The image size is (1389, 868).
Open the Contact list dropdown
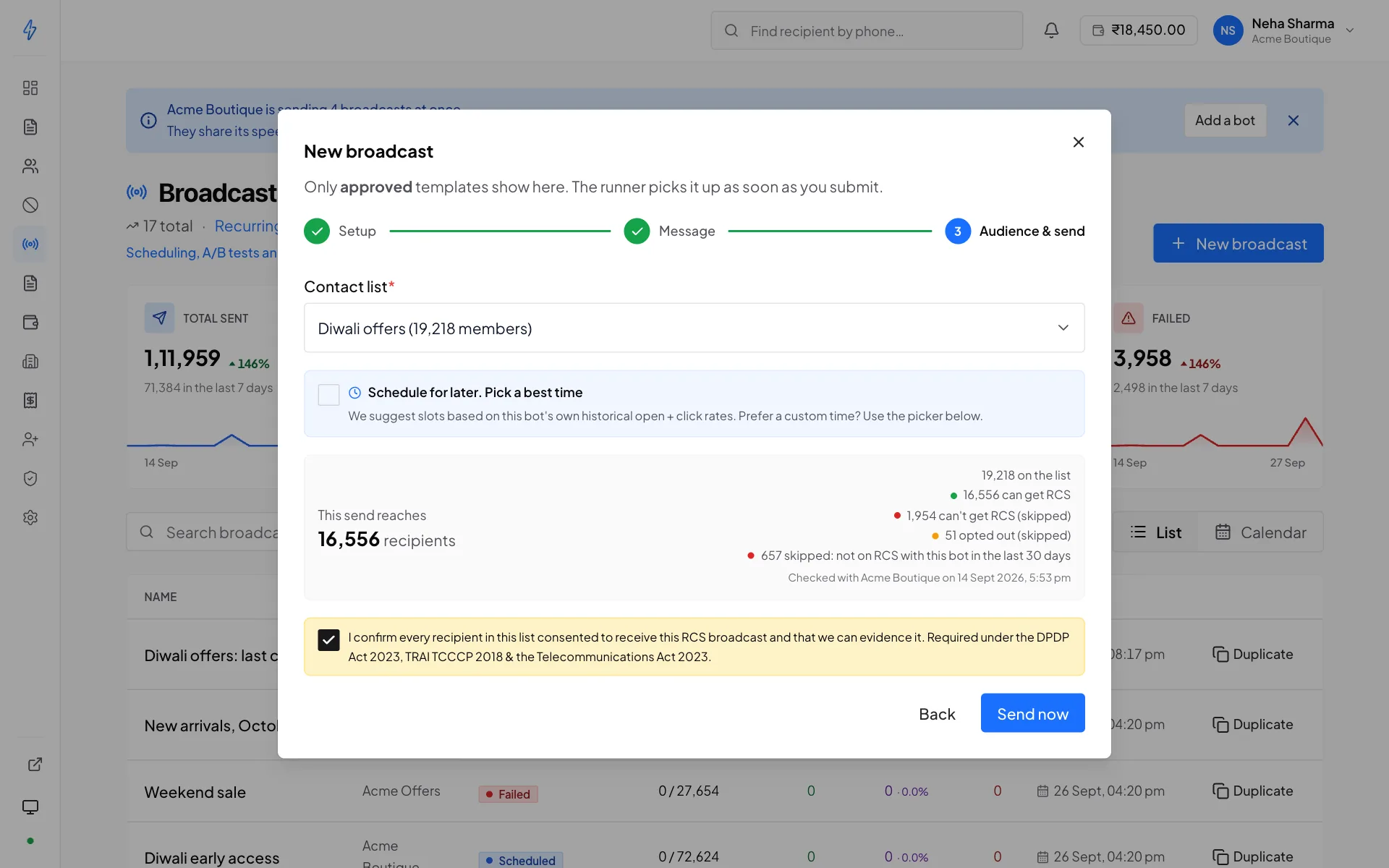[x=694, y=328]
